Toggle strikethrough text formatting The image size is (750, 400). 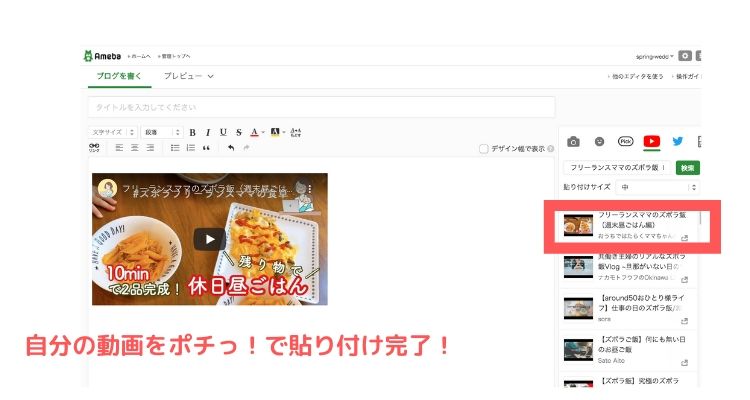click(239, 133)
